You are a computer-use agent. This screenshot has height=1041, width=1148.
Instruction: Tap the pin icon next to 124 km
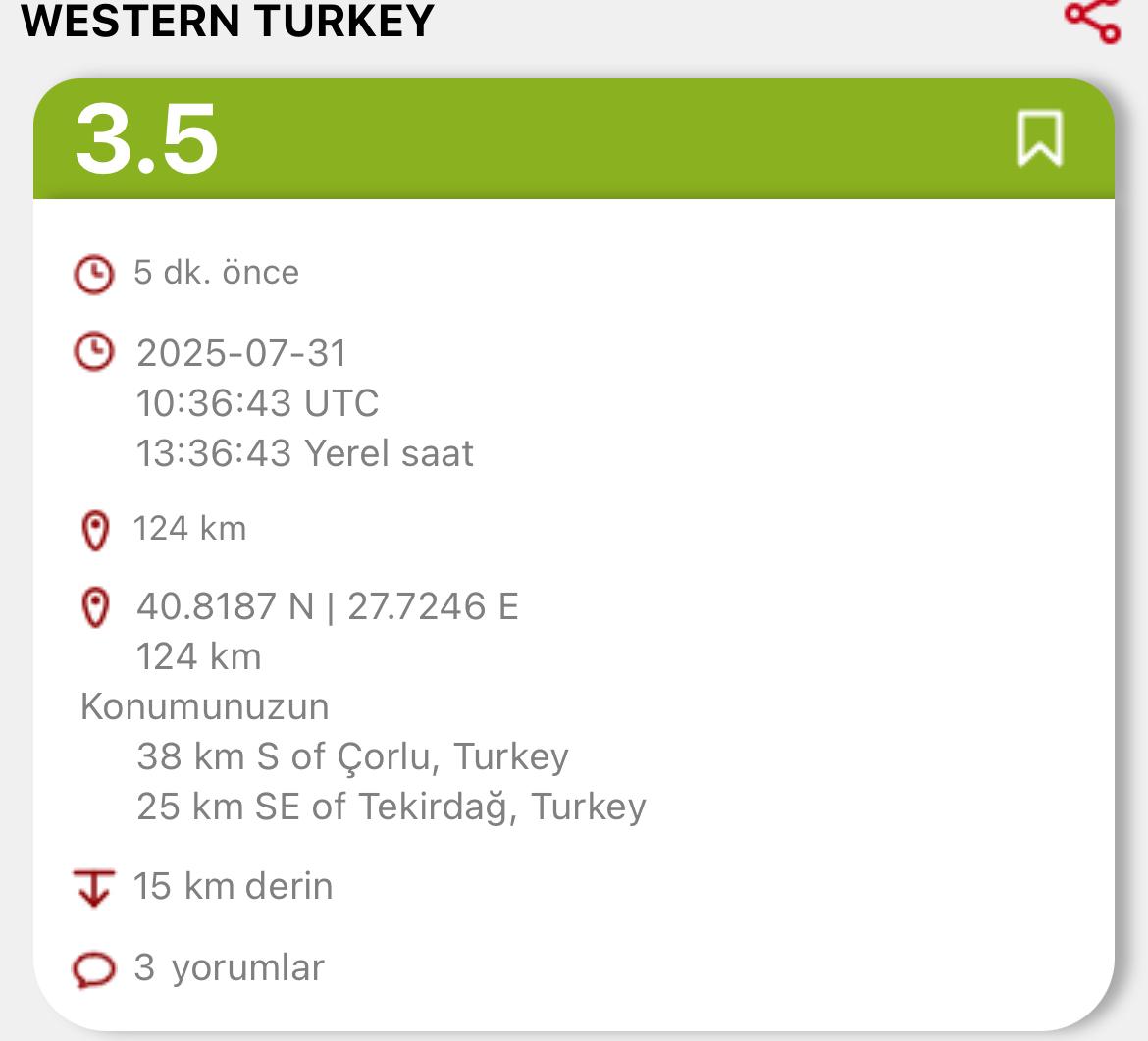[95, 530]
